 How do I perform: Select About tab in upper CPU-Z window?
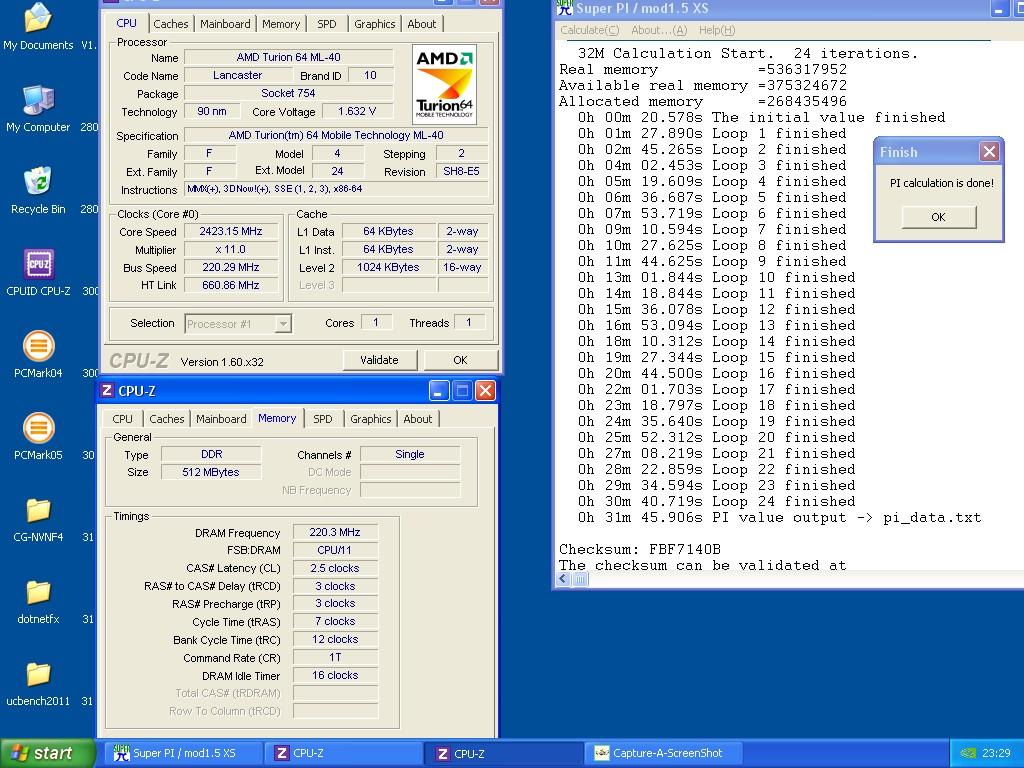pyautogui.click(x=421, y=24)
